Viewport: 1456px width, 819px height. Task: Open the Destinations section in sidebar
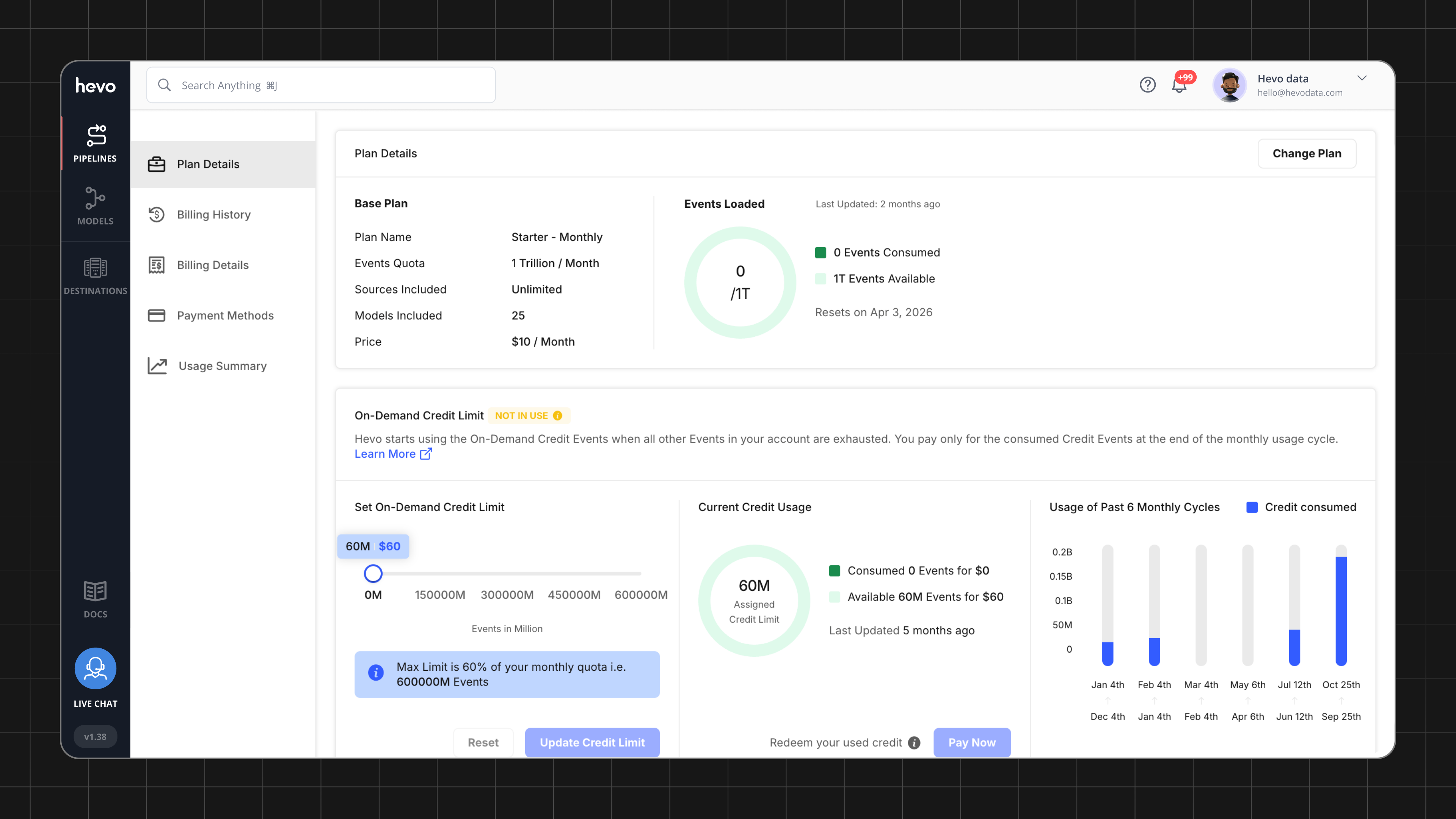pos(95,276)
